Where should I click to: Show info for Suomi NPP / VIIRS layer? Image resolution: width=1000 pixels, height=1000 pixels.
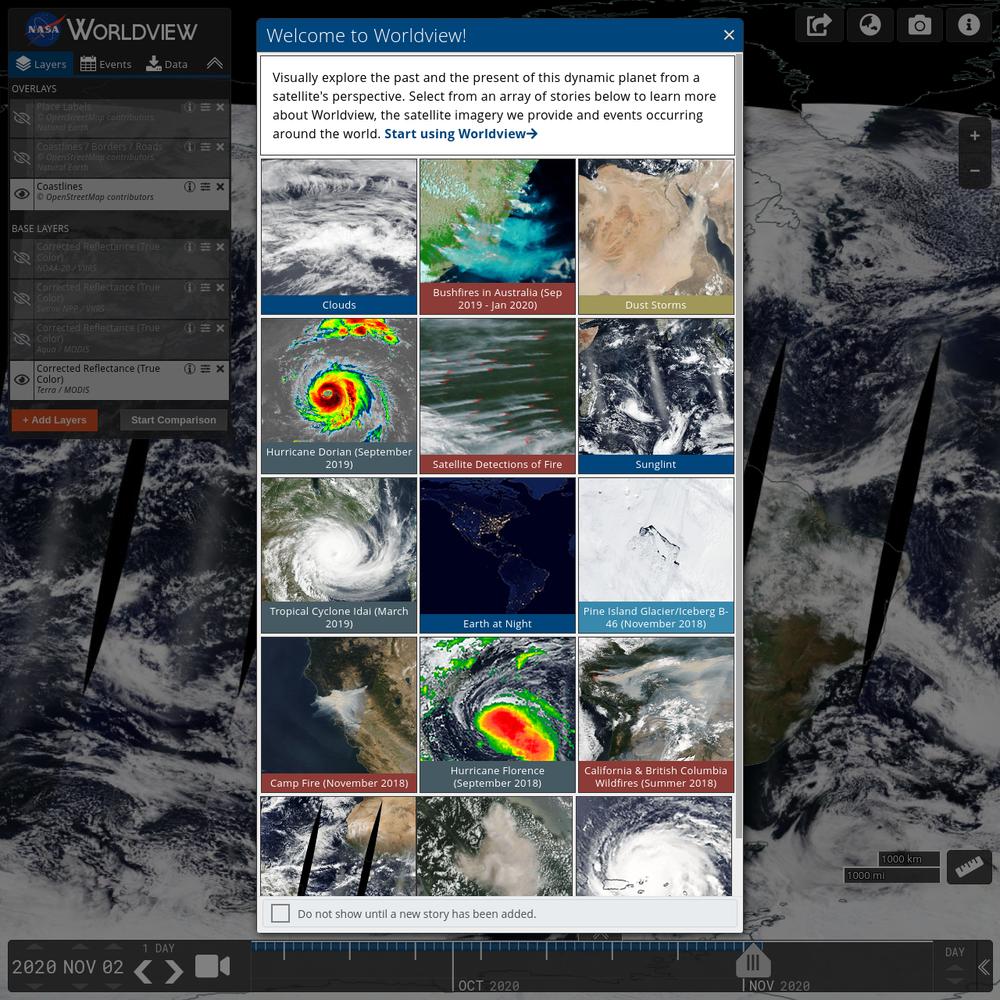click(x=189, y=288)
